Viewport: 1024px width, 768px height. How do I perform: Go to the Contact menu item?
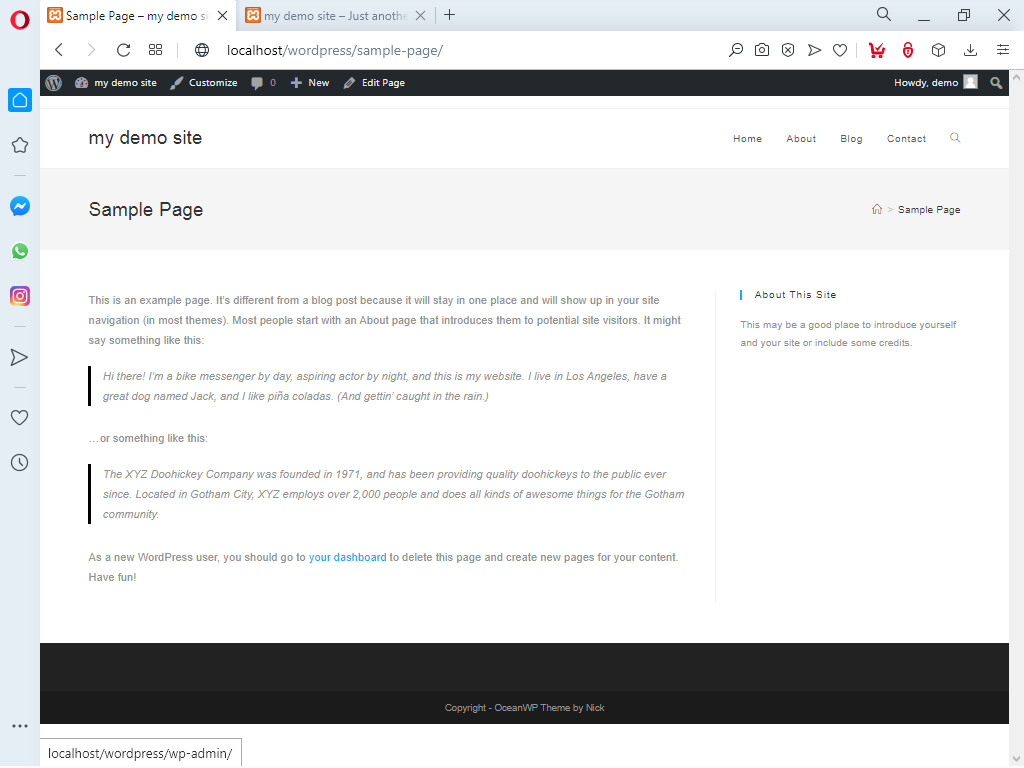click(906, 139)
